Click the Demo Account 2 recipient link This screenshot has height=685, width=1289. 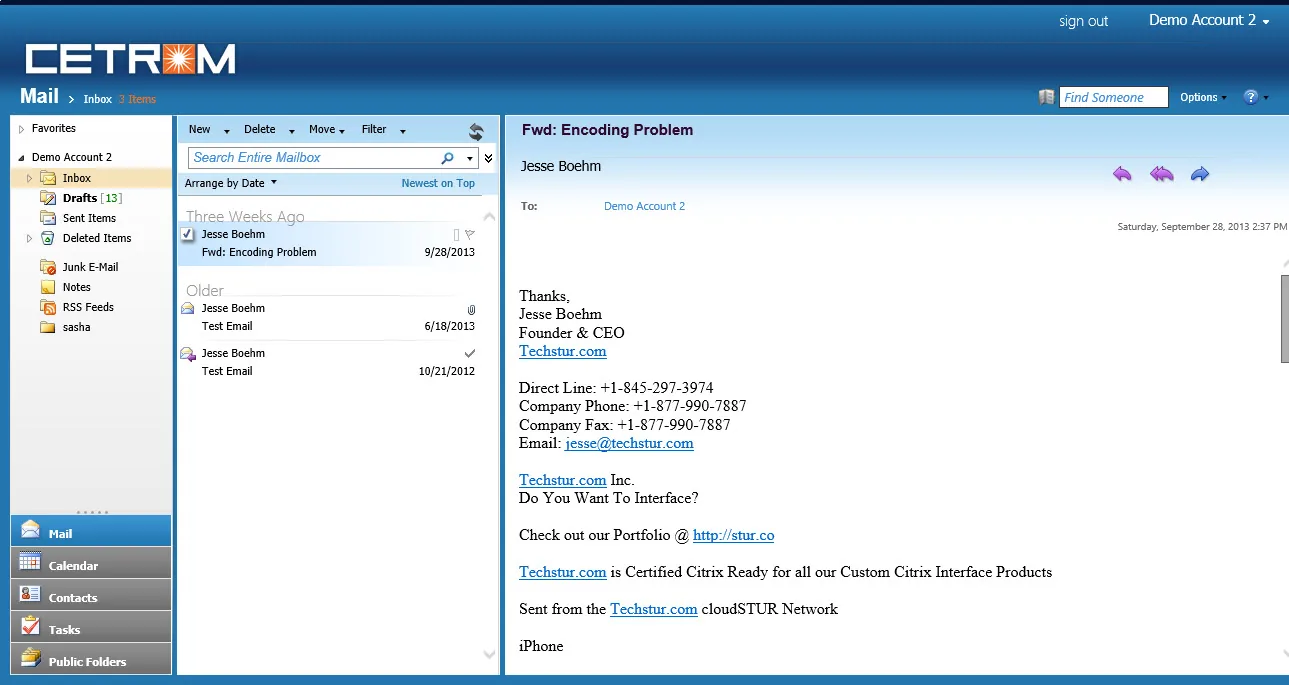pos(644,206)
